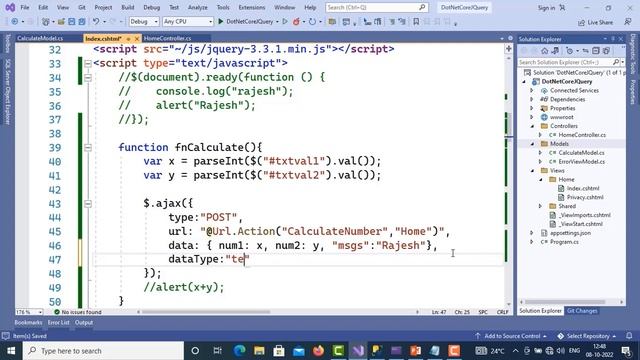Click the Save All toolbar icon

click(82, 22)
